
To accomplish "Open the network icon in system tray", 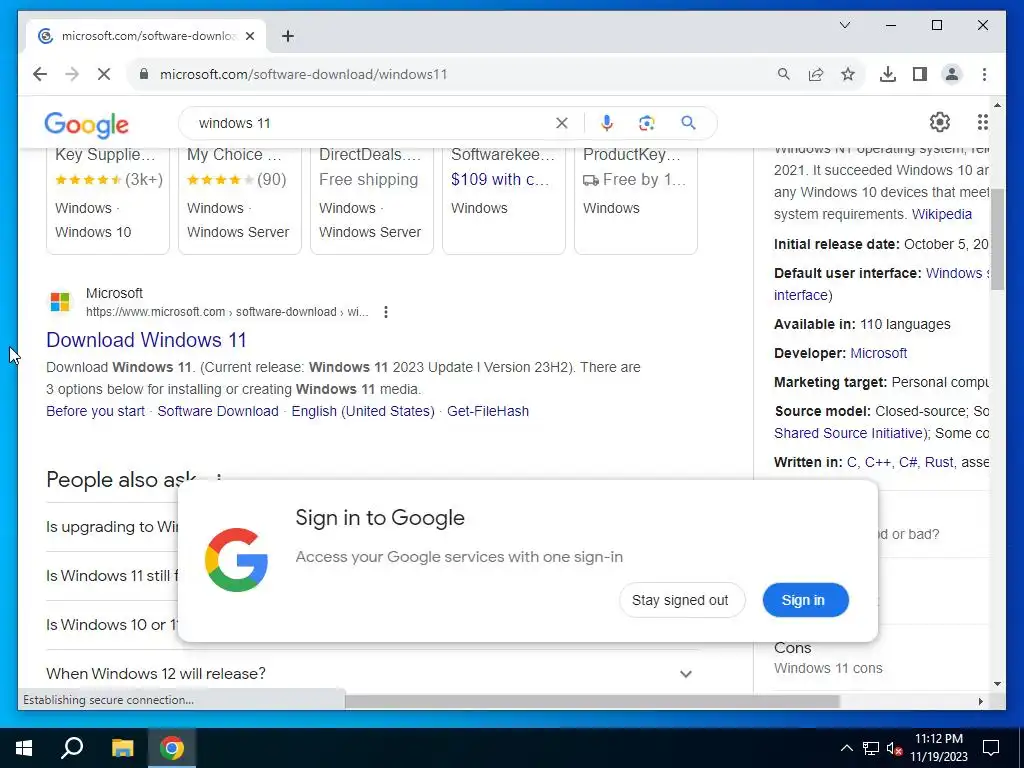I will click(x=871, y=748).
